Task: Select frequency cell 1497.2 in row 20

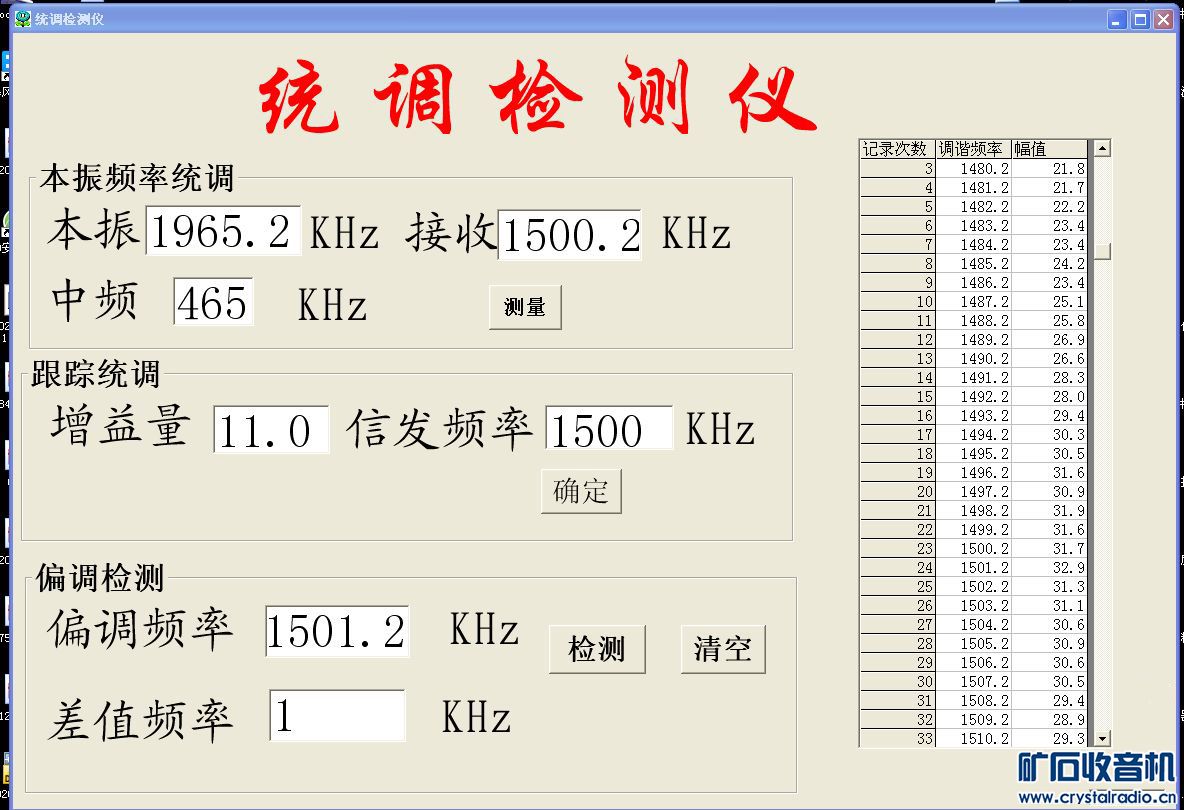Action: coord(973,491)
